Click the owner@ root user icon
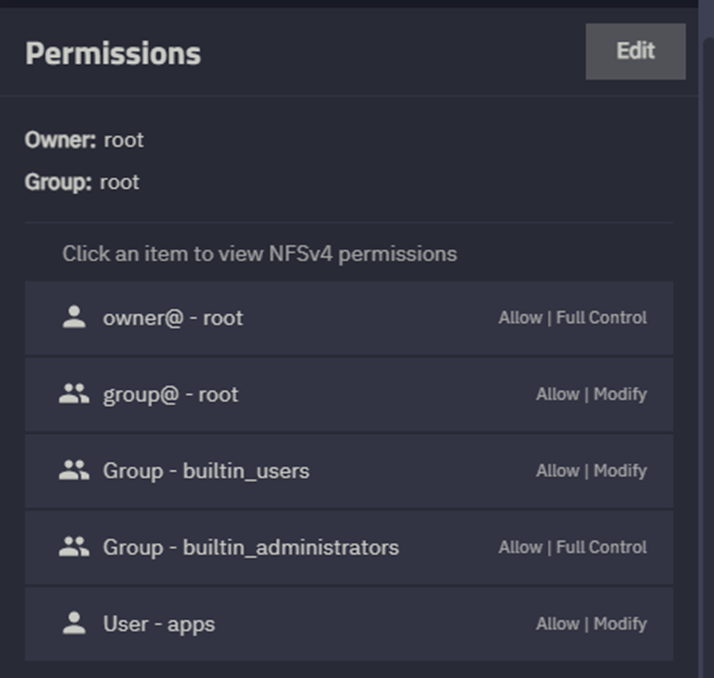This screenshot has height=678, width=714. tap(74, 317)
